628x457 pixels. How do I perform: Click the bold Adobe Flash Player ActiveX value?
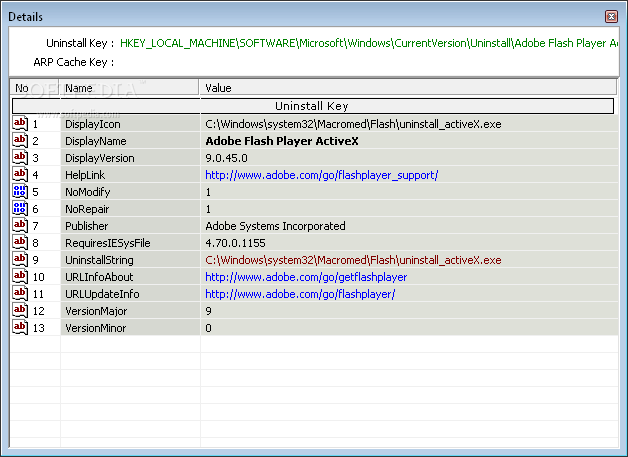coord(282,141)
